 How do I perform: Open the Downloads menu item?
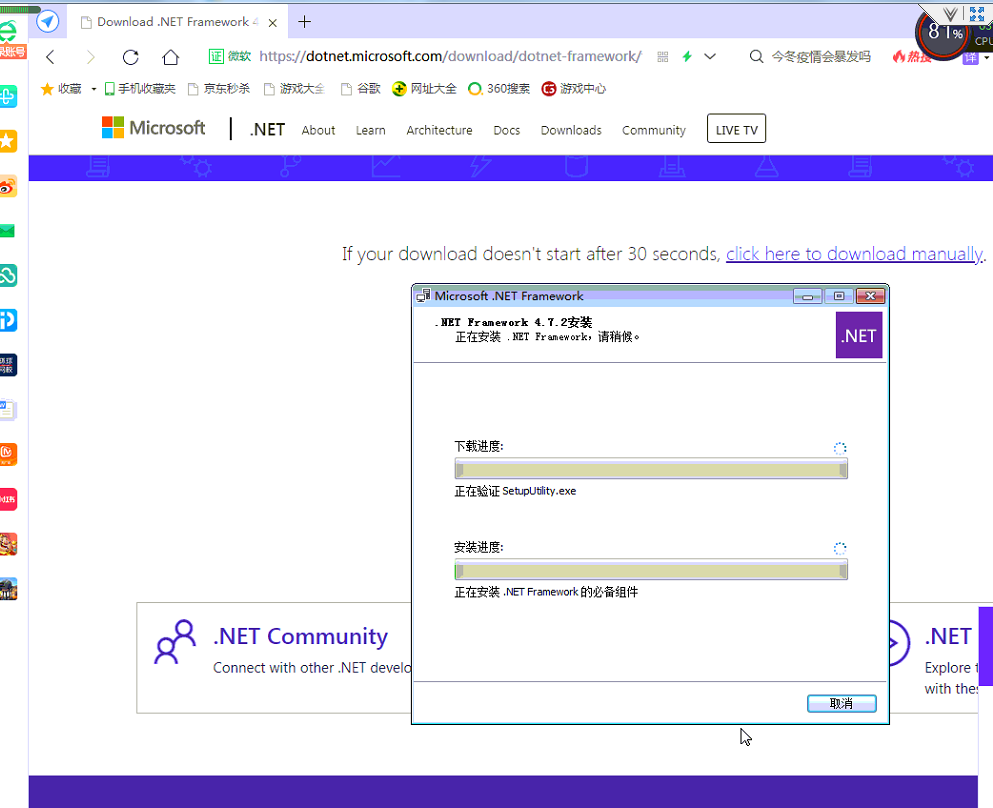coord(571,130)
